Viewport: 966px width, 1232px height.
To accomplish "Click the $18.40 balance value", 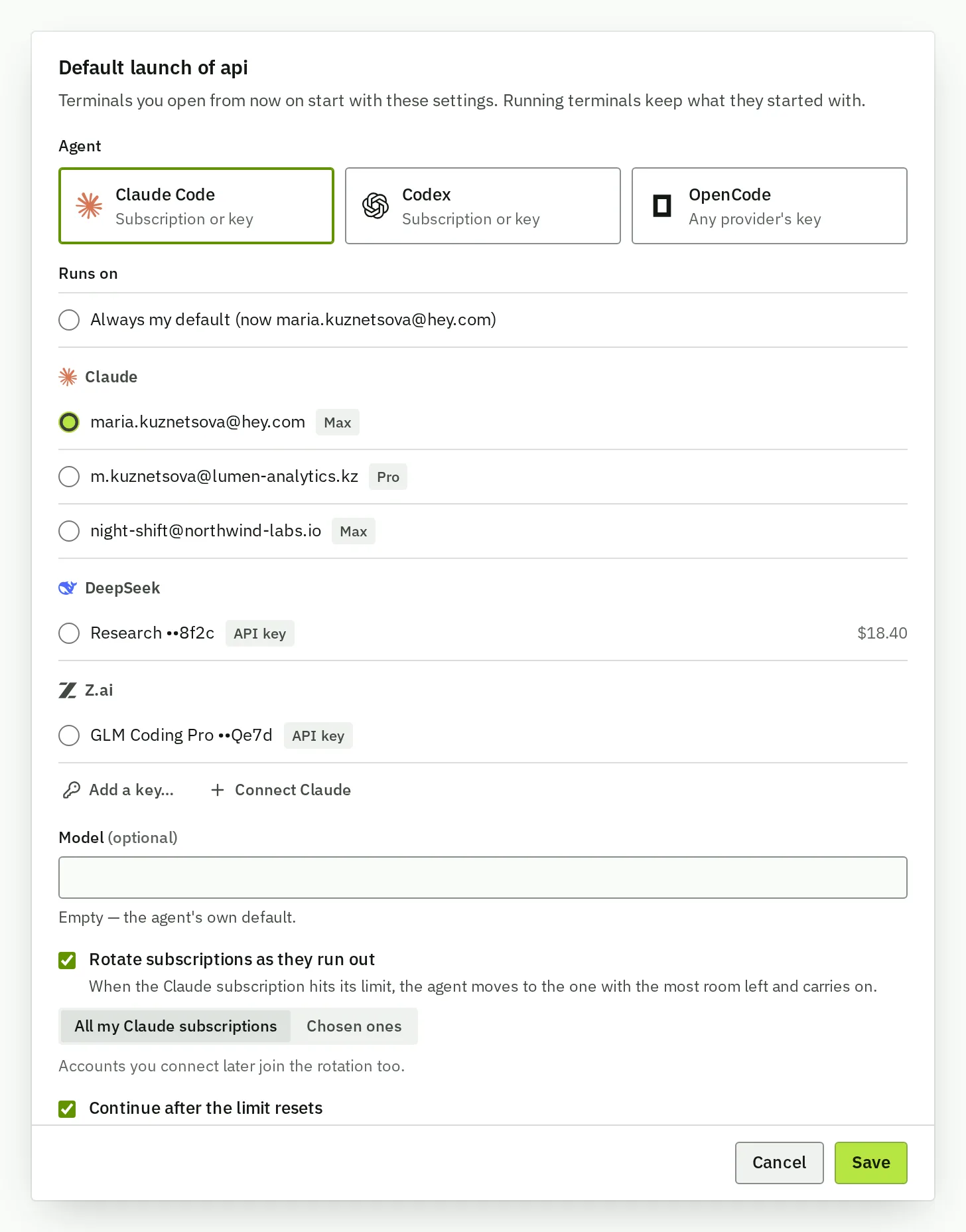I will point(882,633).
